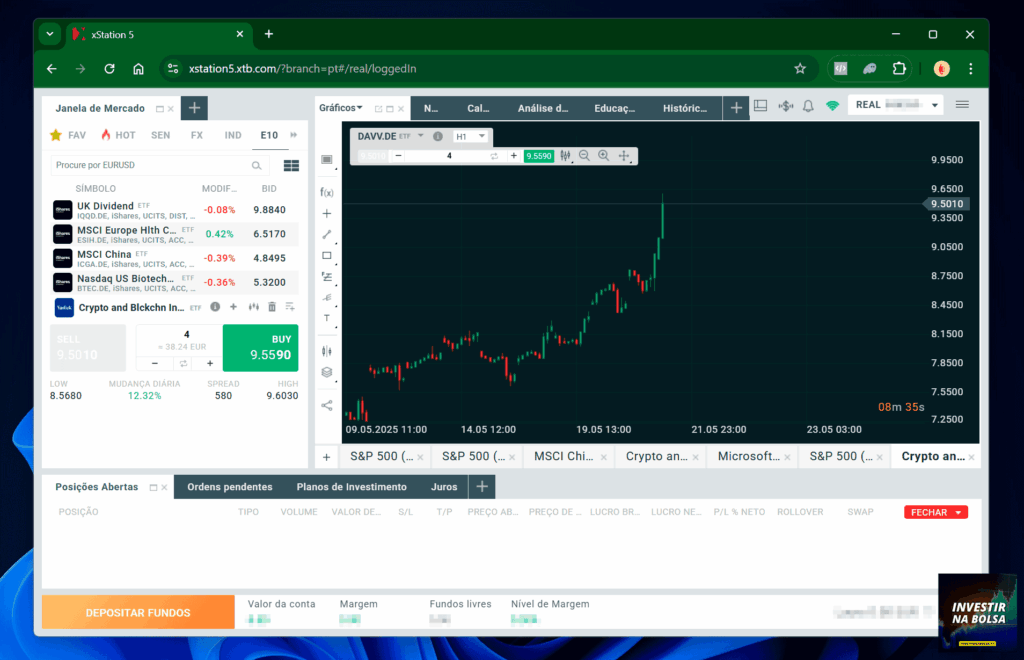Open the hamburger main menu
Image resolution: width=1024 pixels, height=660 pixels.
(x=962, y=104)
